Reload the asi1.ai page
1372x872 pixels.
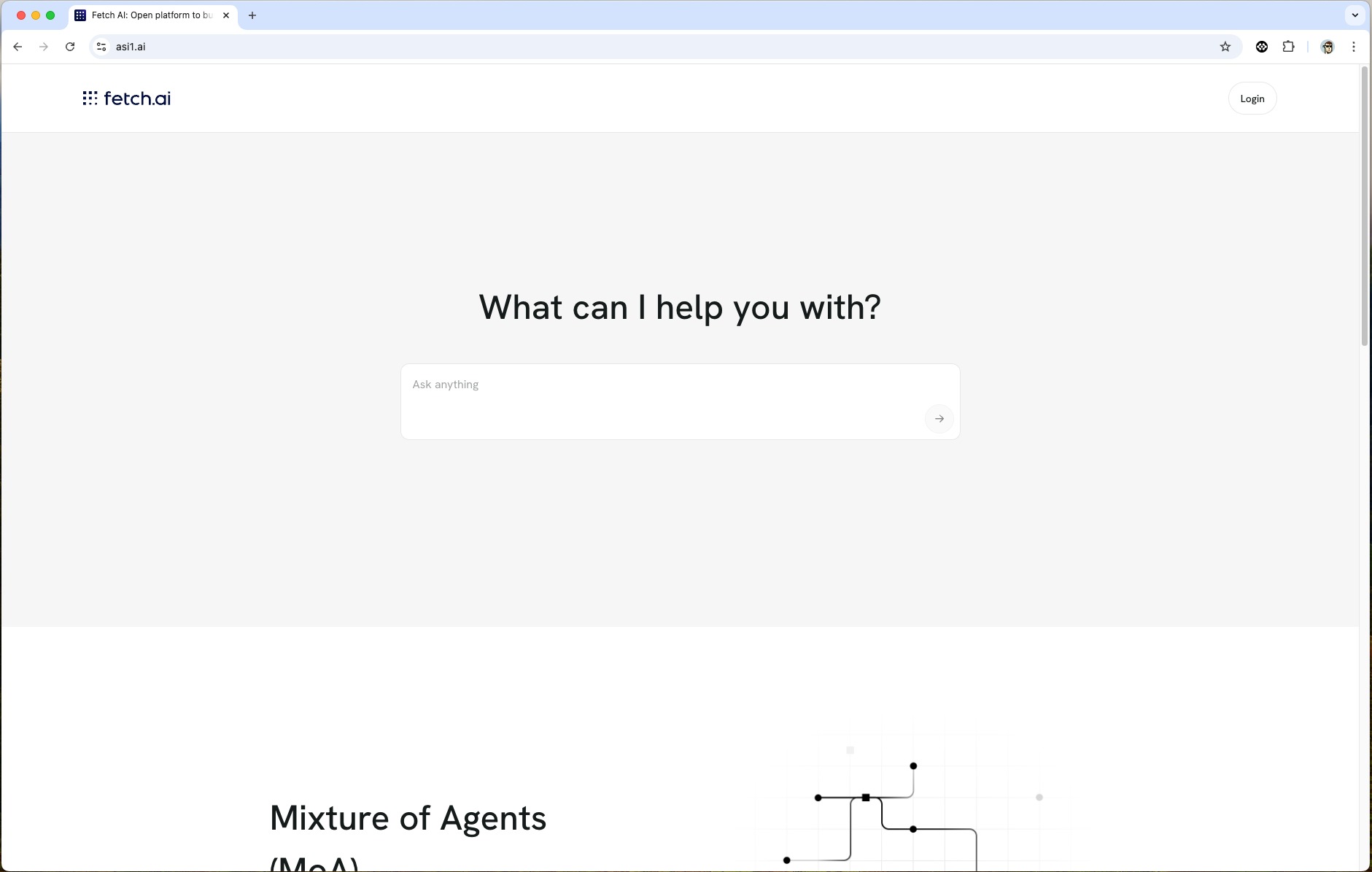click(70, 47)
